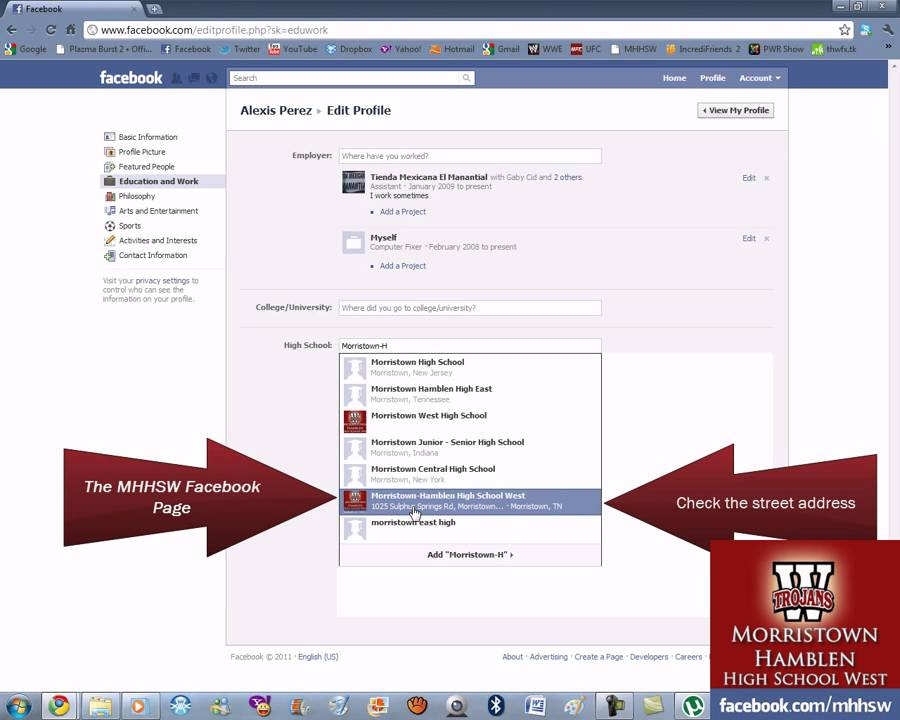
Task: Open the Yahoo! bookmark
Action: click(401, 49)
